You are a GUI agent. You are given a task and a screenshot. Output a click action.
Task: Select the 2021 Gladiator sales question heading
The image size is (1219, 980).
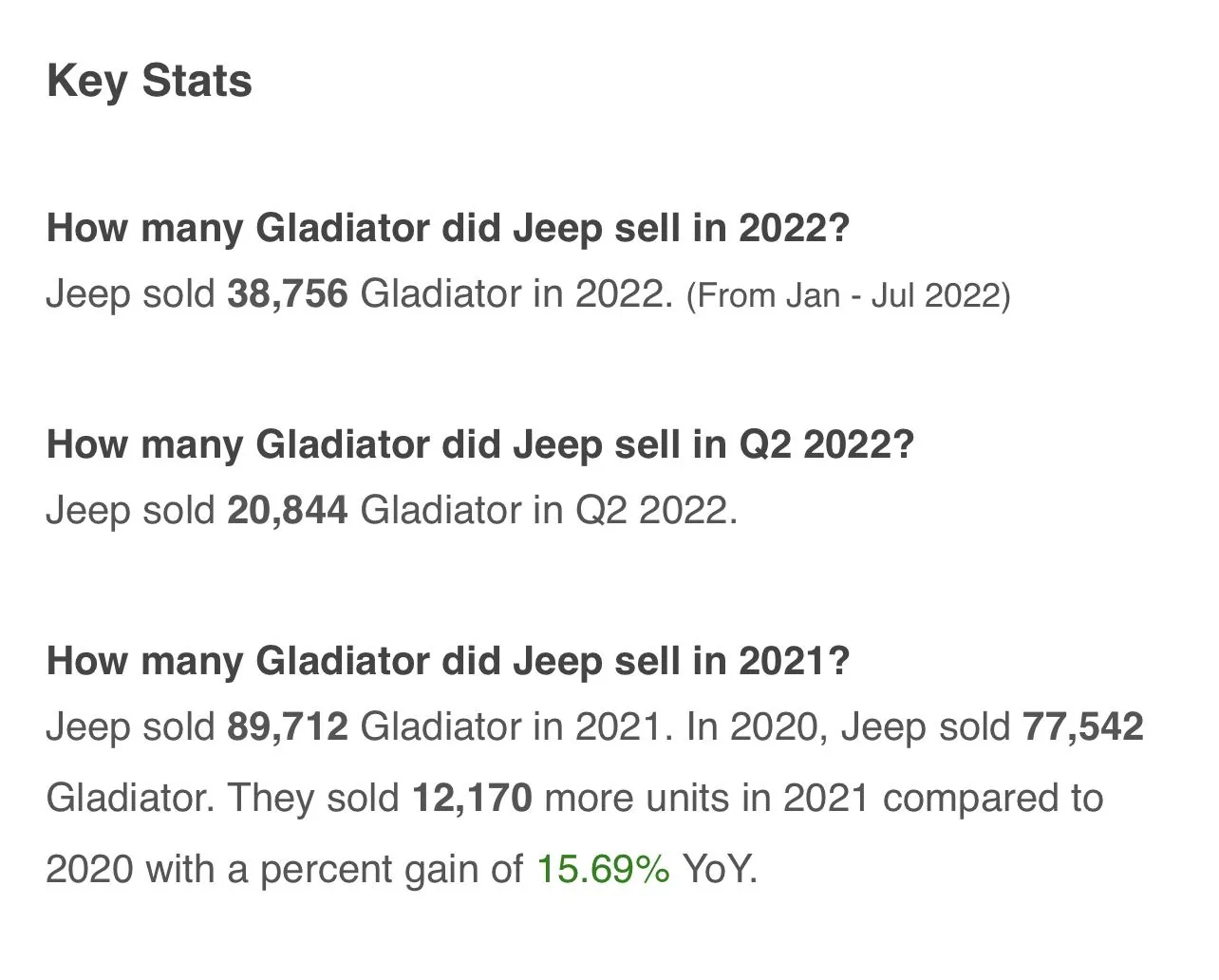tap(448, 661)
